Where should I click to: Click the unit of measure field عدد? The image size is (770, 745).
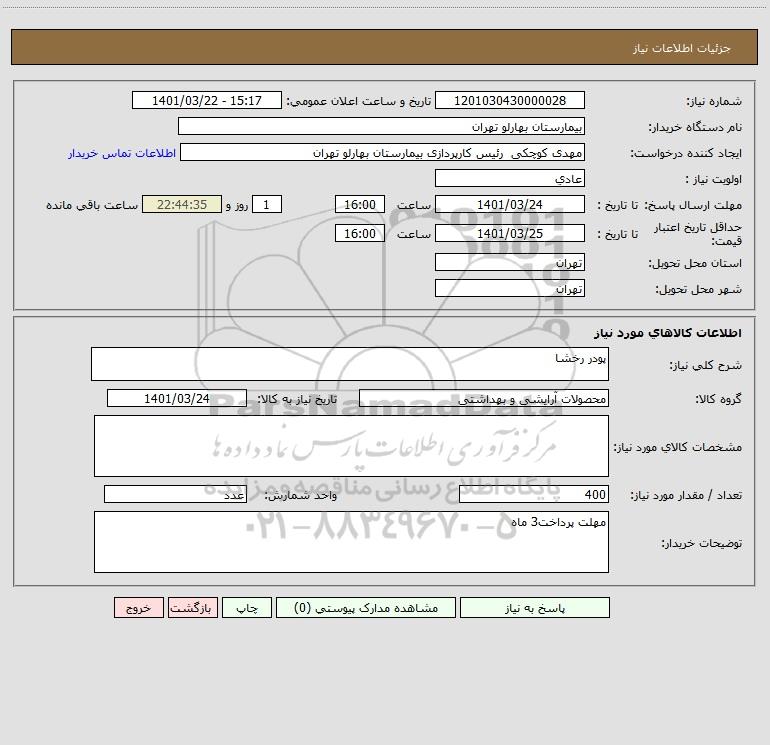(x=175, y=494)
